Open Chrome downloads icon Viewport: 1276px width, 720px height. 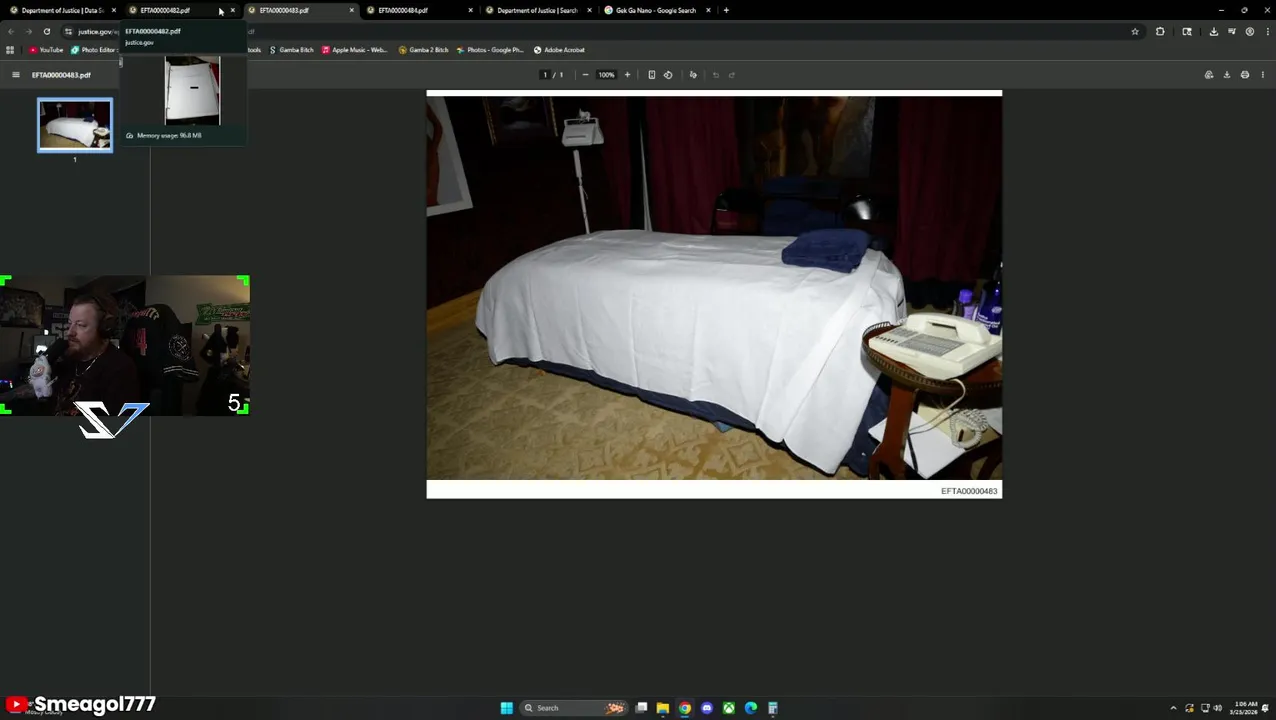click(1214, 32)
